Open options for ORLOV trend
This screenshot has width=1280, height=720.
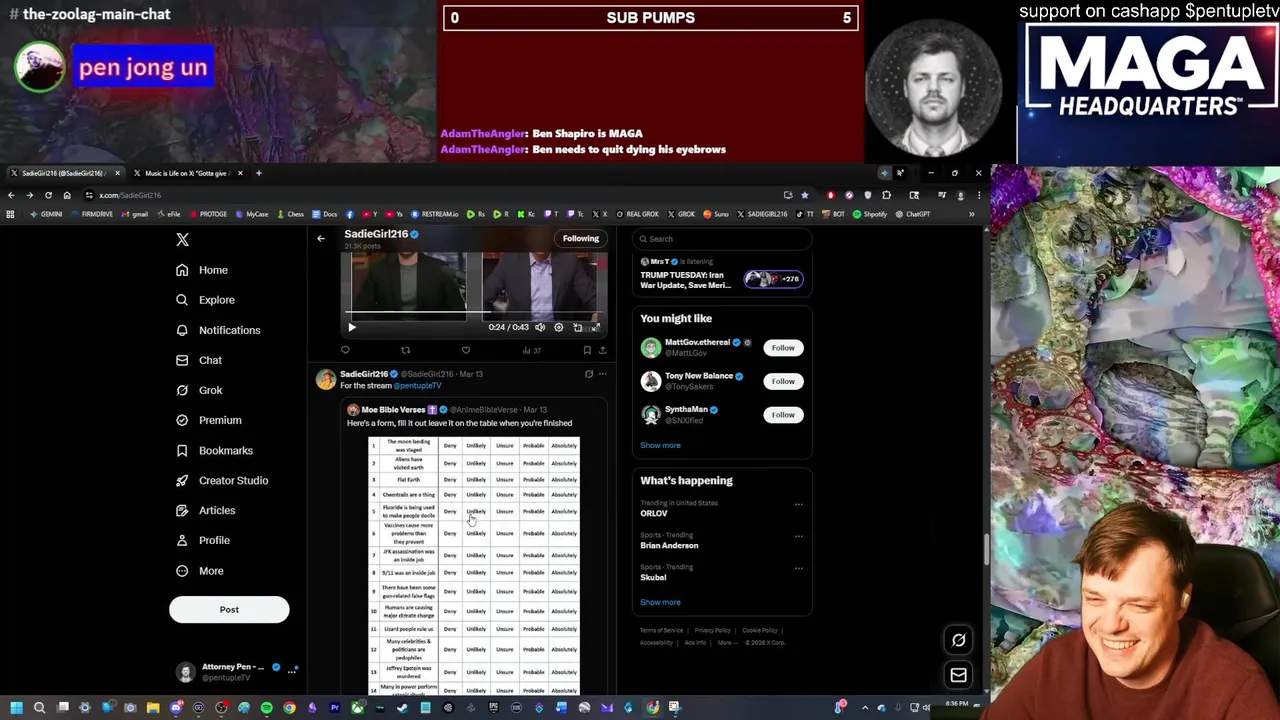click(x=798, y=504)
